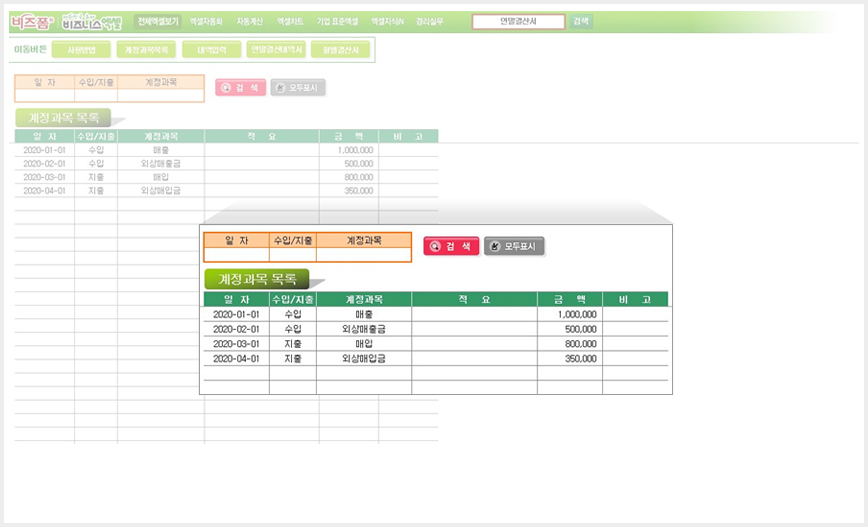
Task: Go to the 계정과목목록 sheet button
Action: [146, 50]
